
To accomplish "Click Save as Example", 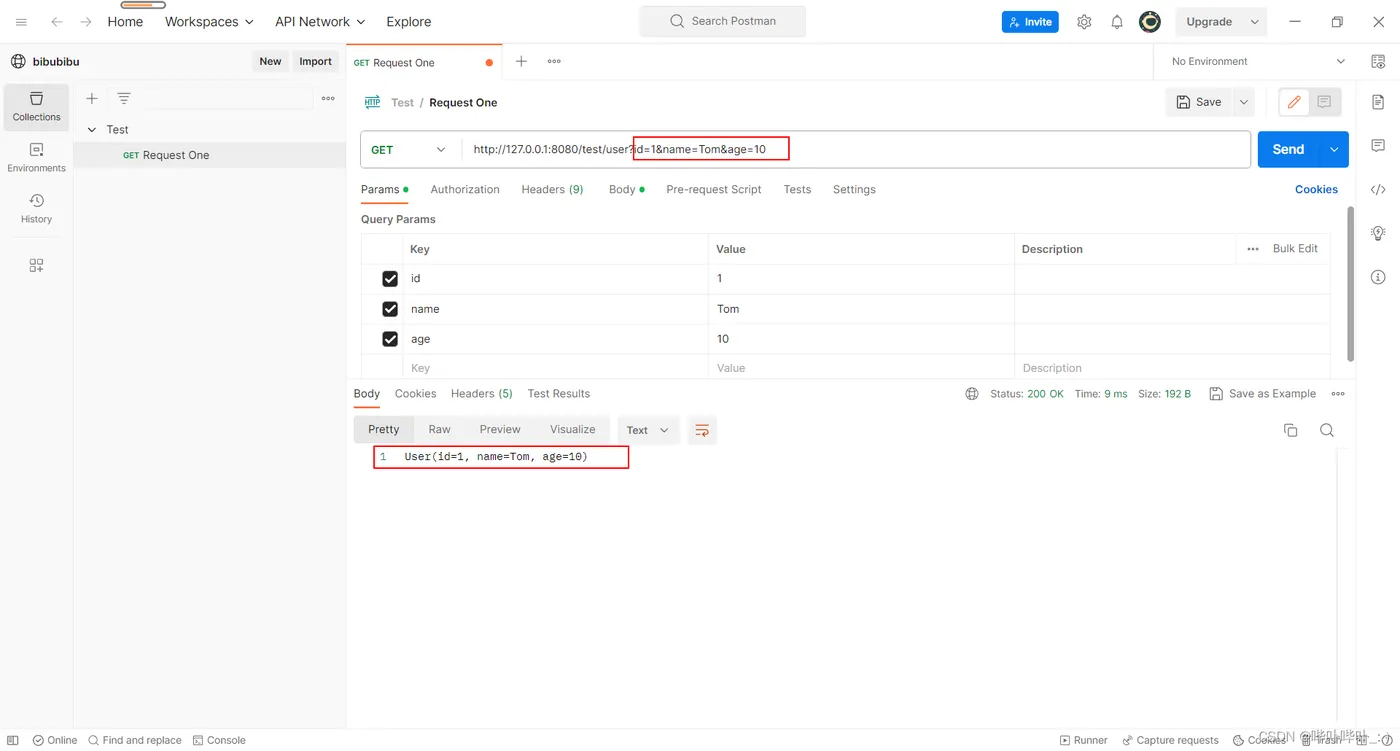I will point(1263,394).
